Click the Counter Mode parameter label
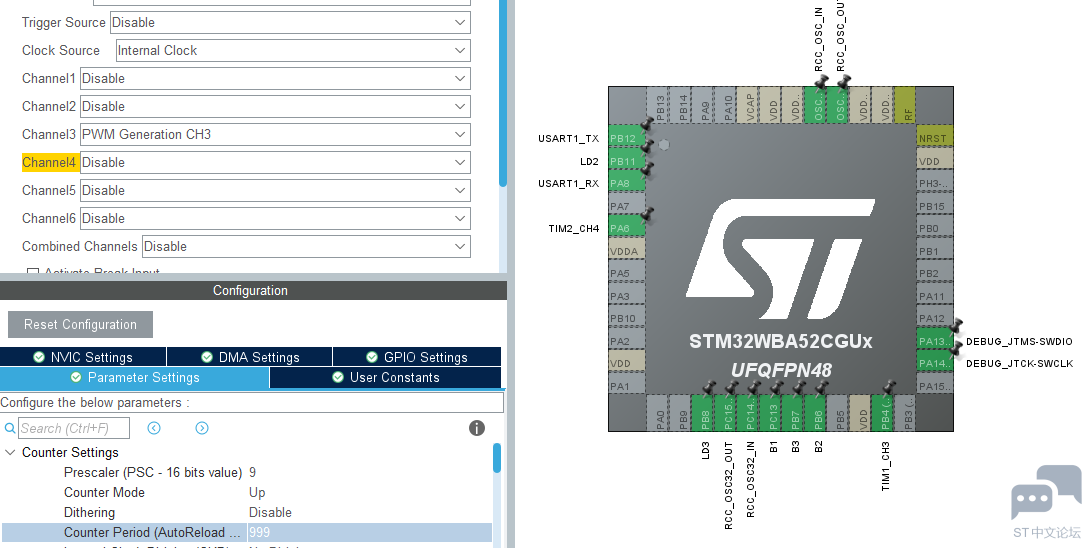The width and height of the screenshot is (1090, 548). click(x=104, y=492)
